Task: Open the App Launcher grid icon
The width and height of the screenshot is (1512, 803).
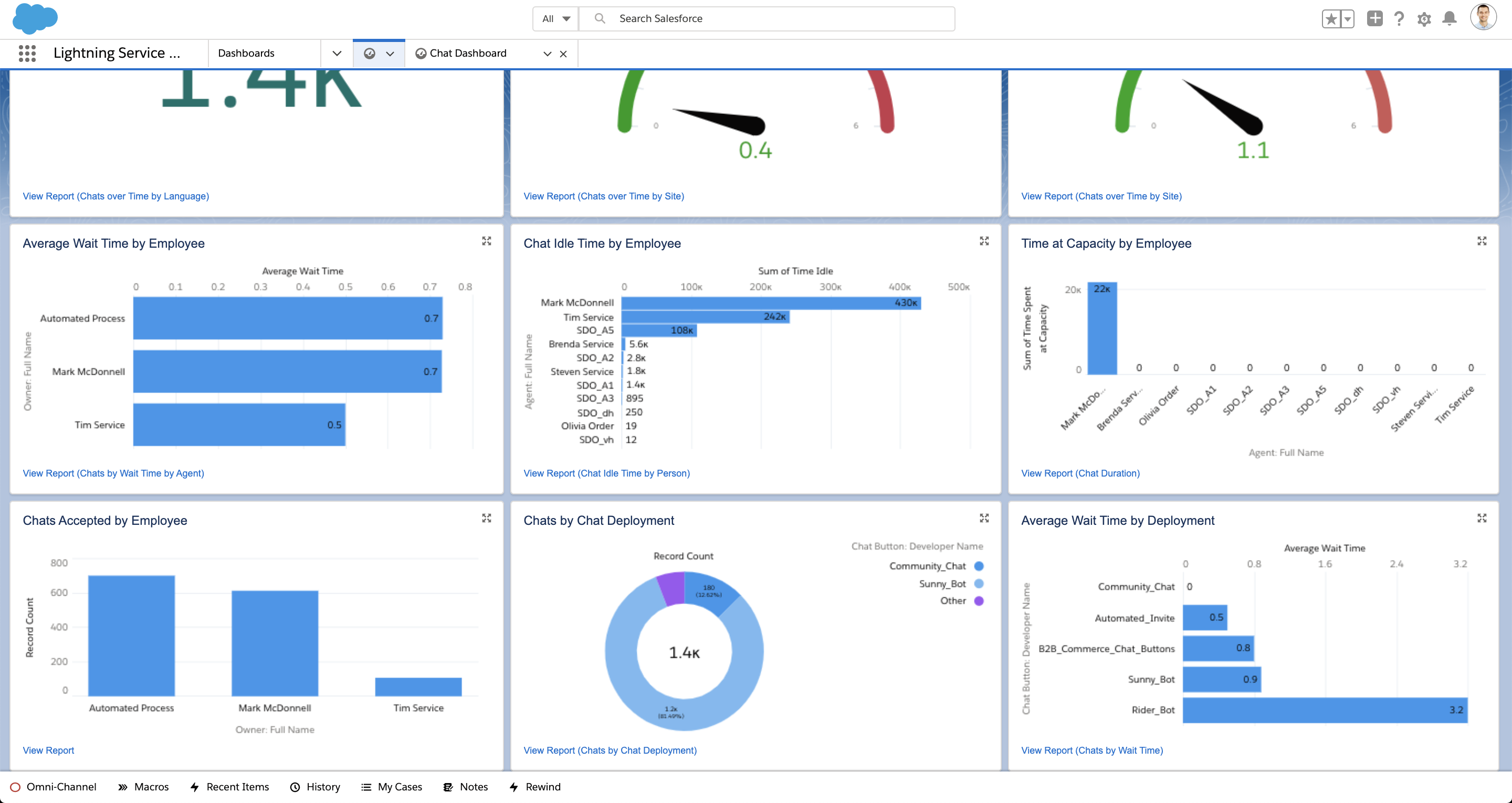Action: [27, 54]
